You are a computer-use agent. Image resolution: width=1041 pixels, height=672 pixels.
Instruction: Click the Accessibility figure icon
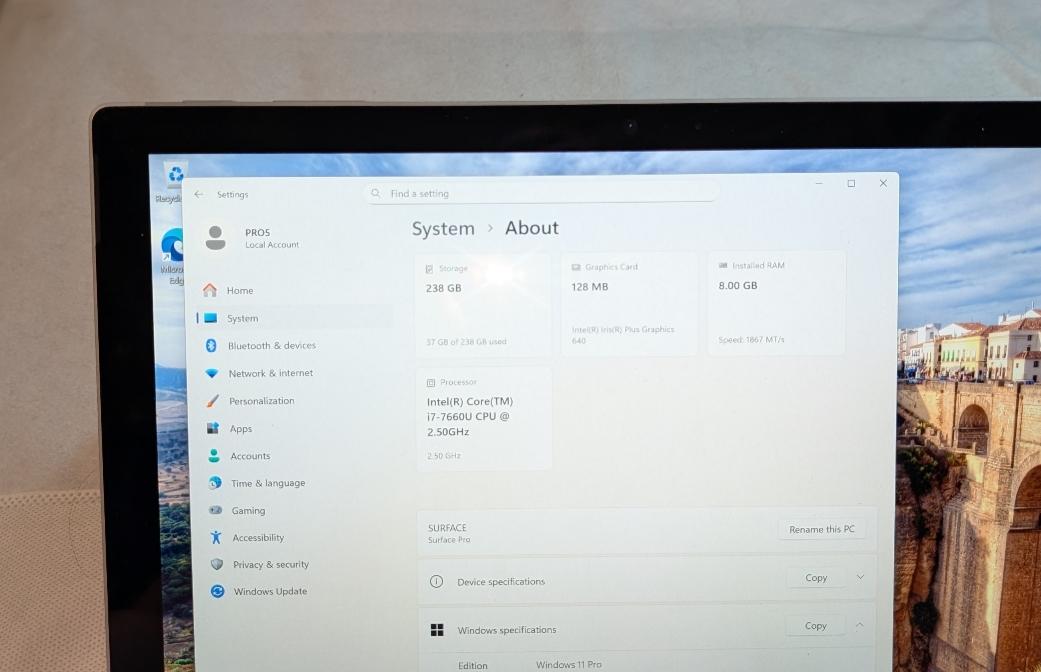pyautogui.click(x=216, y=537)
